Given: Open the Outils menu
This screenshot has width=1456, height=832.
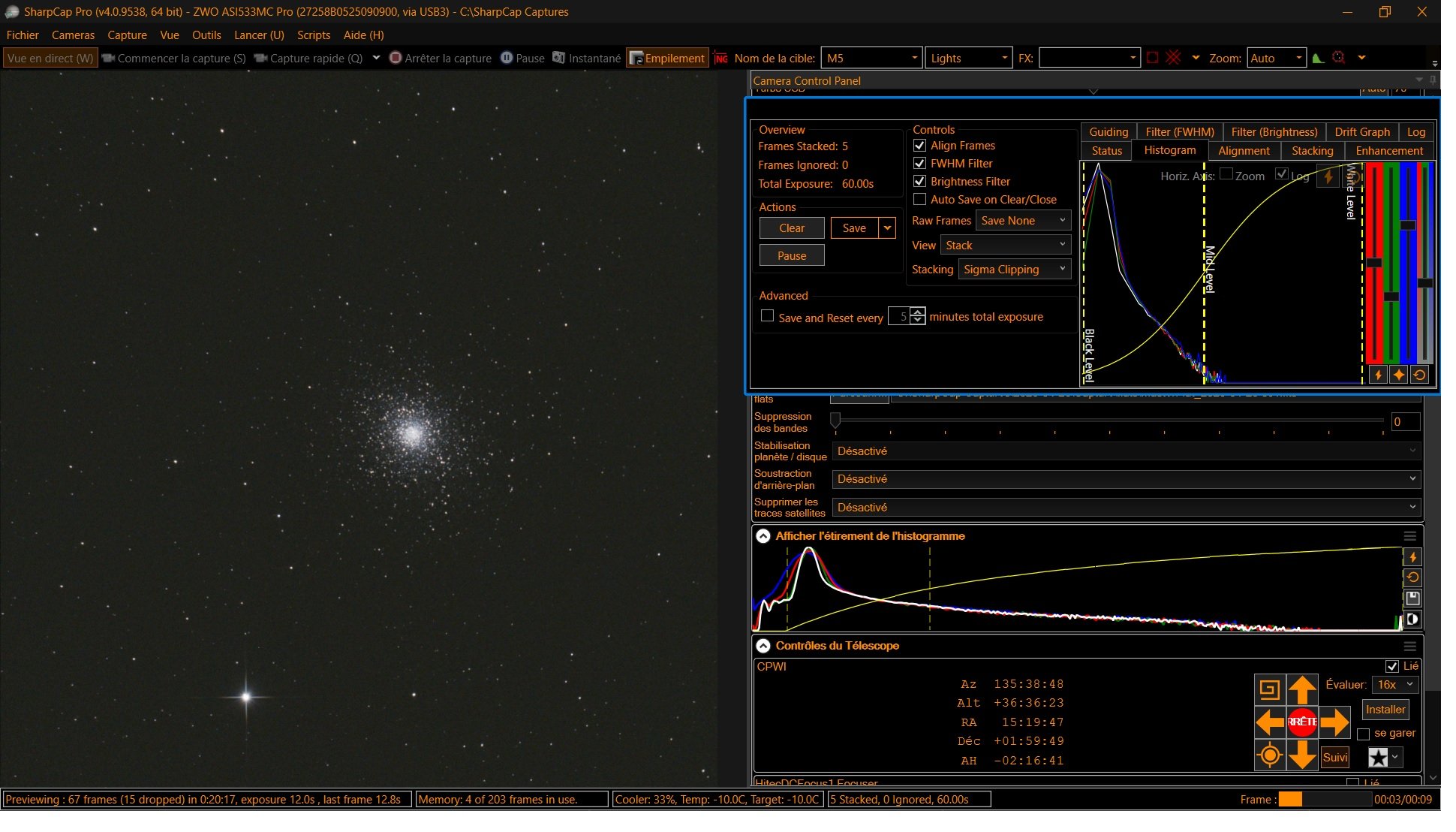Looking at the screenshot, I should tap(206, 35).
